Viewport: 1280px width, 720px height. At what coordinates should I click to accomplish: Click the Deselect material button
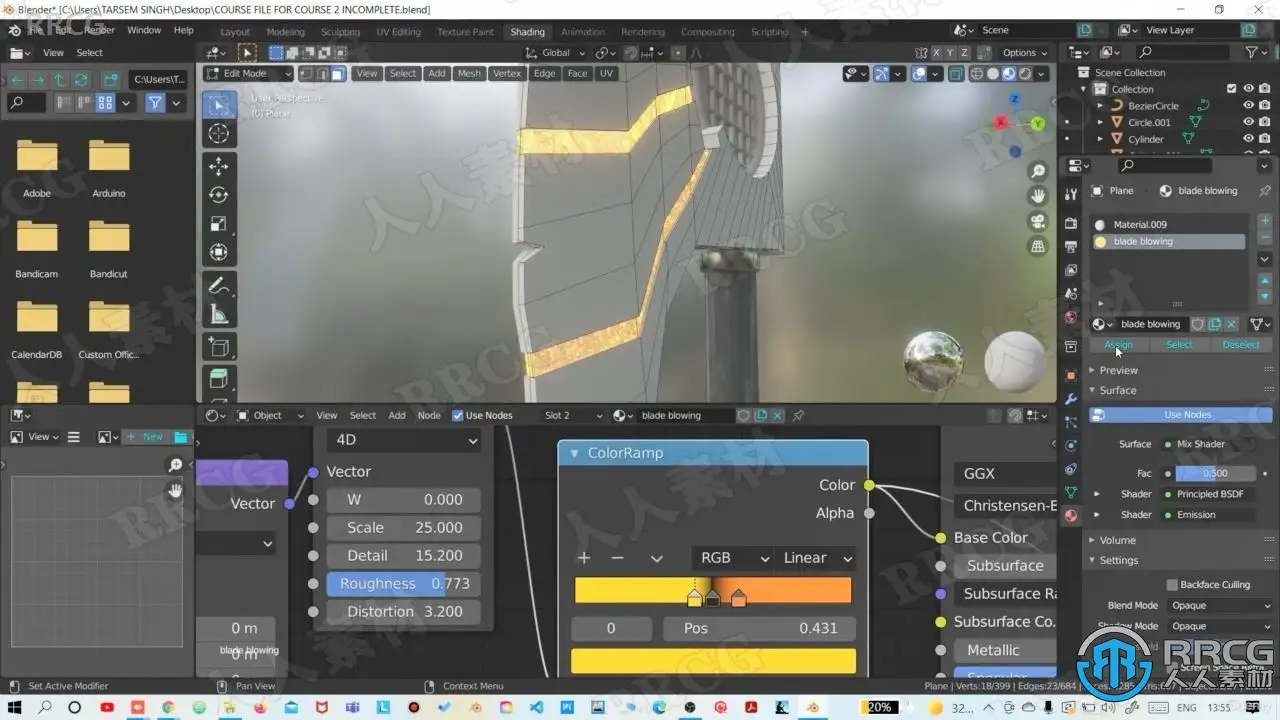1241,344
